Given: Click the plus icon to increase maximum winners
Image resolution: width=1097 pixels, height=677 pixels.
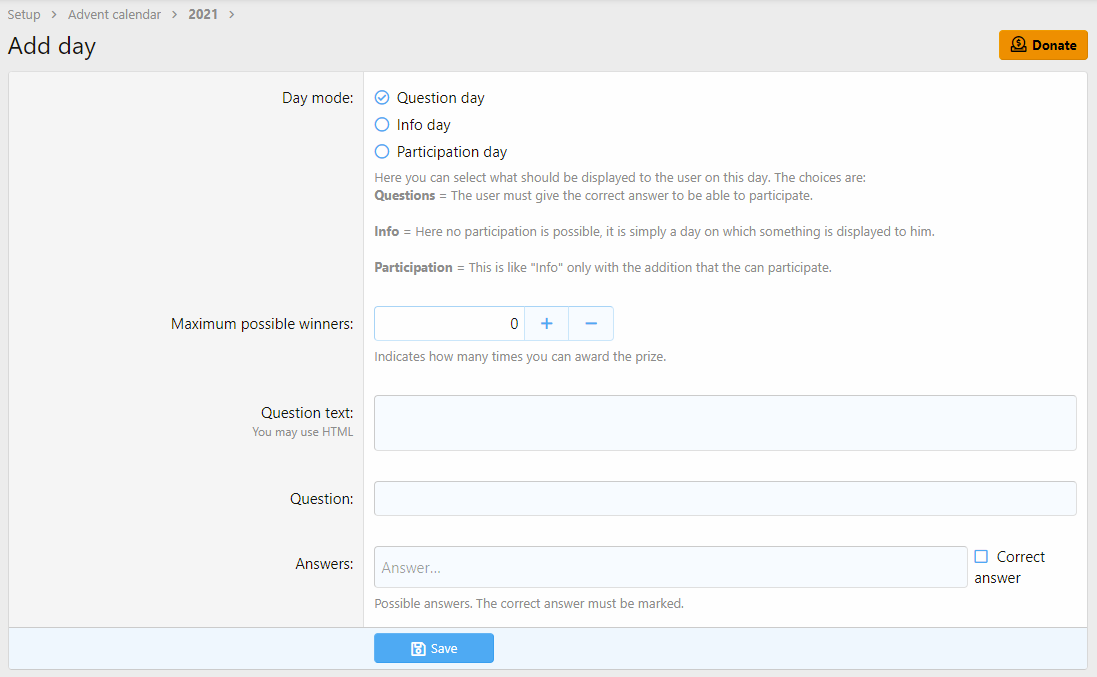Looking at the screenshot, I should click(x=546, y=324).
